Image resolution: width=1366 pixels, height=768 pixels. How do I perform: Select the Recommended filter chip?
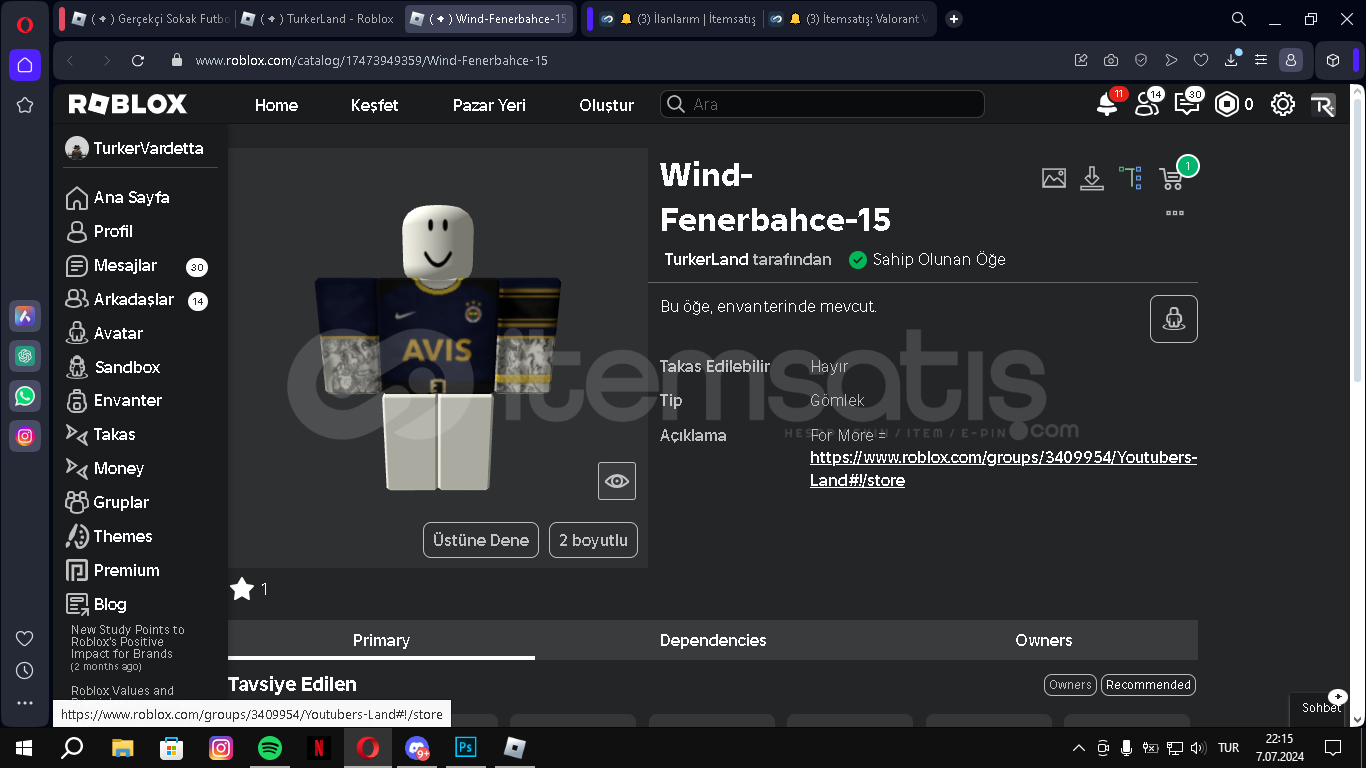1148,685
